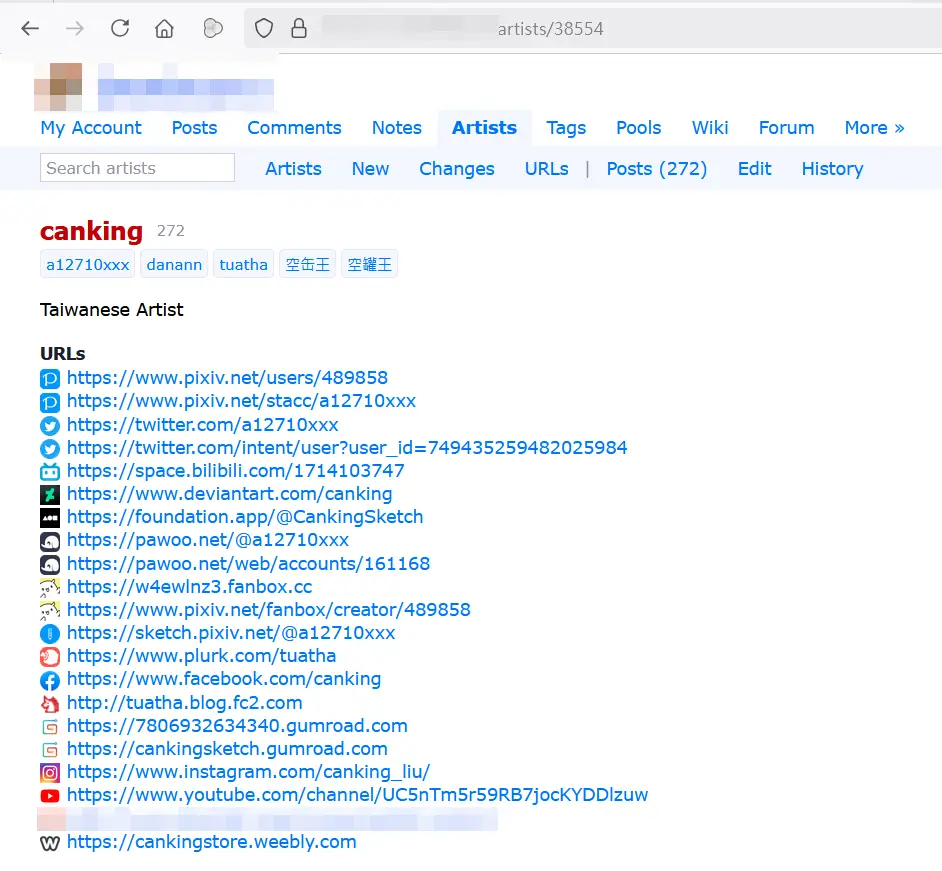Click the Plurk icon
The height and width of the screenshot is (871, 942).
coord(50,657)
